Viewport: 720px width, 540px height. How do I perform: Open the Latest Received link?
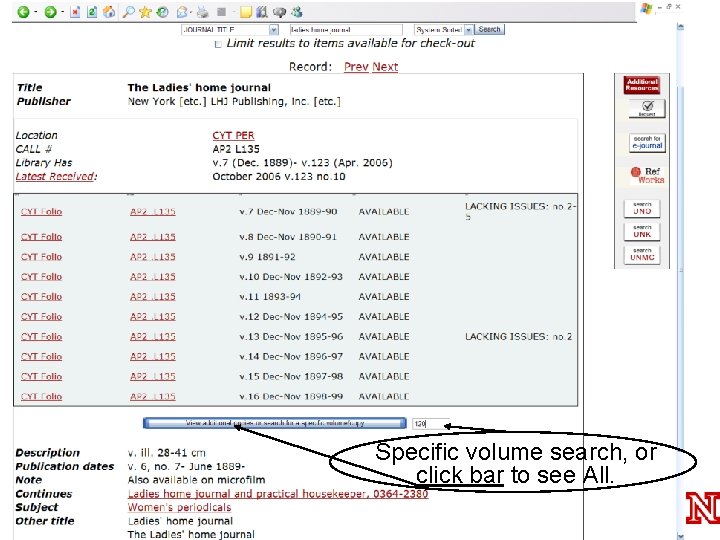point(56,176)
